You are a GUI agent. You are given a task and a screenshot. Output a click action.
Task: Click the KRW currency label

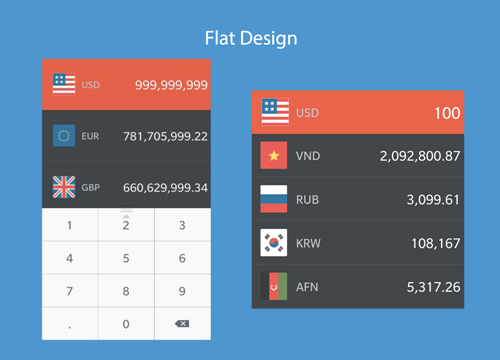[x=308, y=243]
